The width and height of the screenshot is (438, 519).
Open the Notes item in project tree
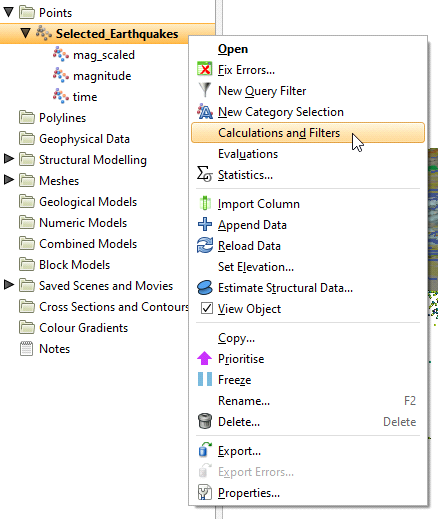click(x=54, y=349)
